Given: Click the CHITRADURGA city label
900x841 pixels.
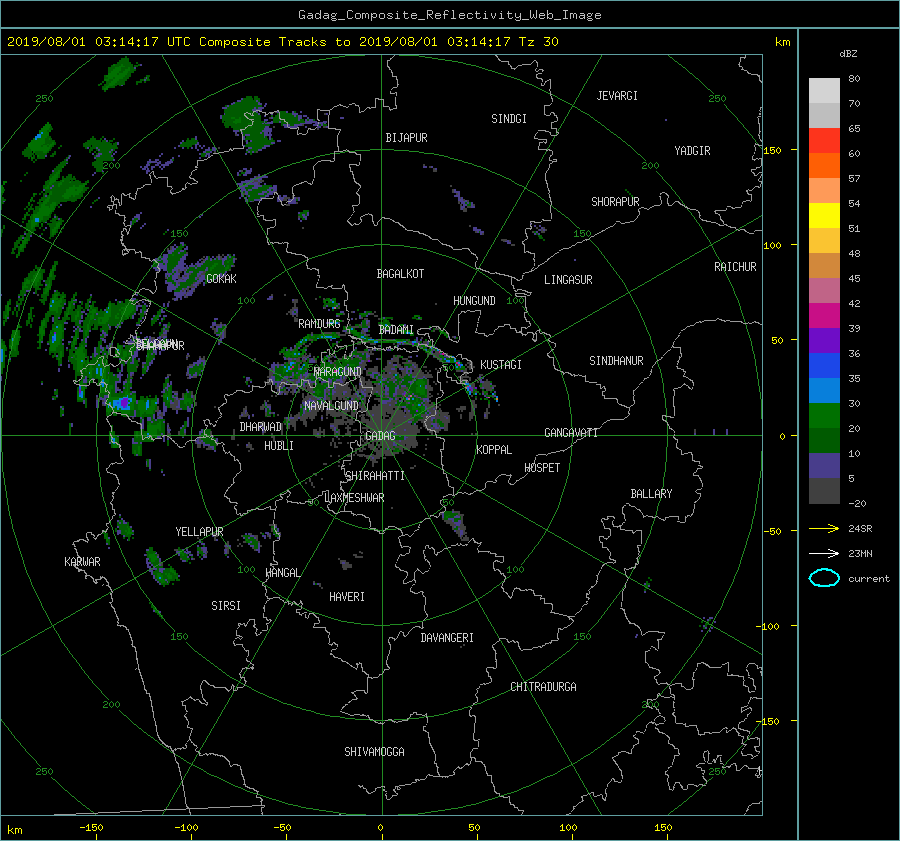Looking at the screenshot, I should pos(543,687).
